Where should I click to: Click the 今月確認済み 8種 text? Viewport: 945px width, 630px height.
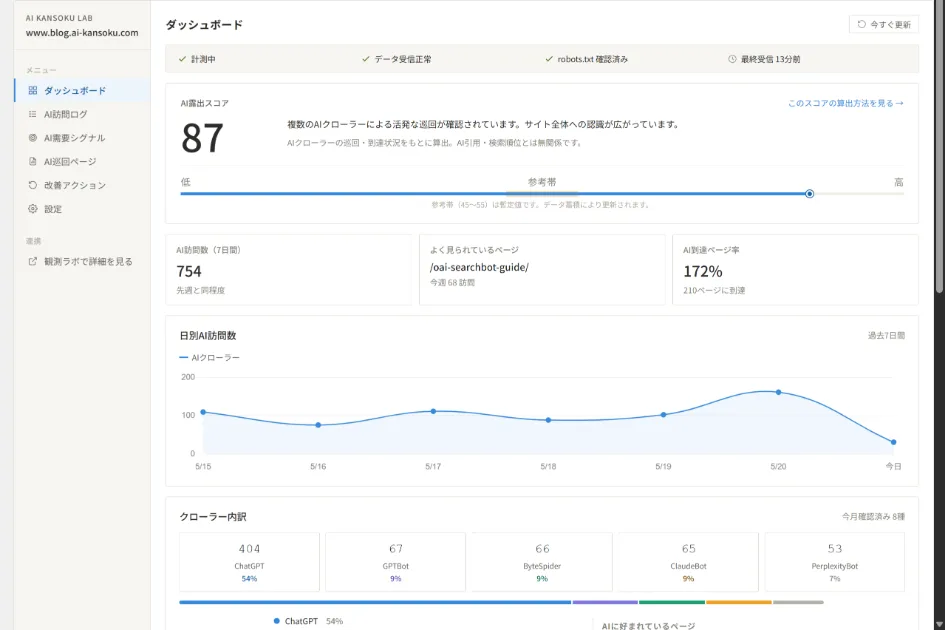873,517
